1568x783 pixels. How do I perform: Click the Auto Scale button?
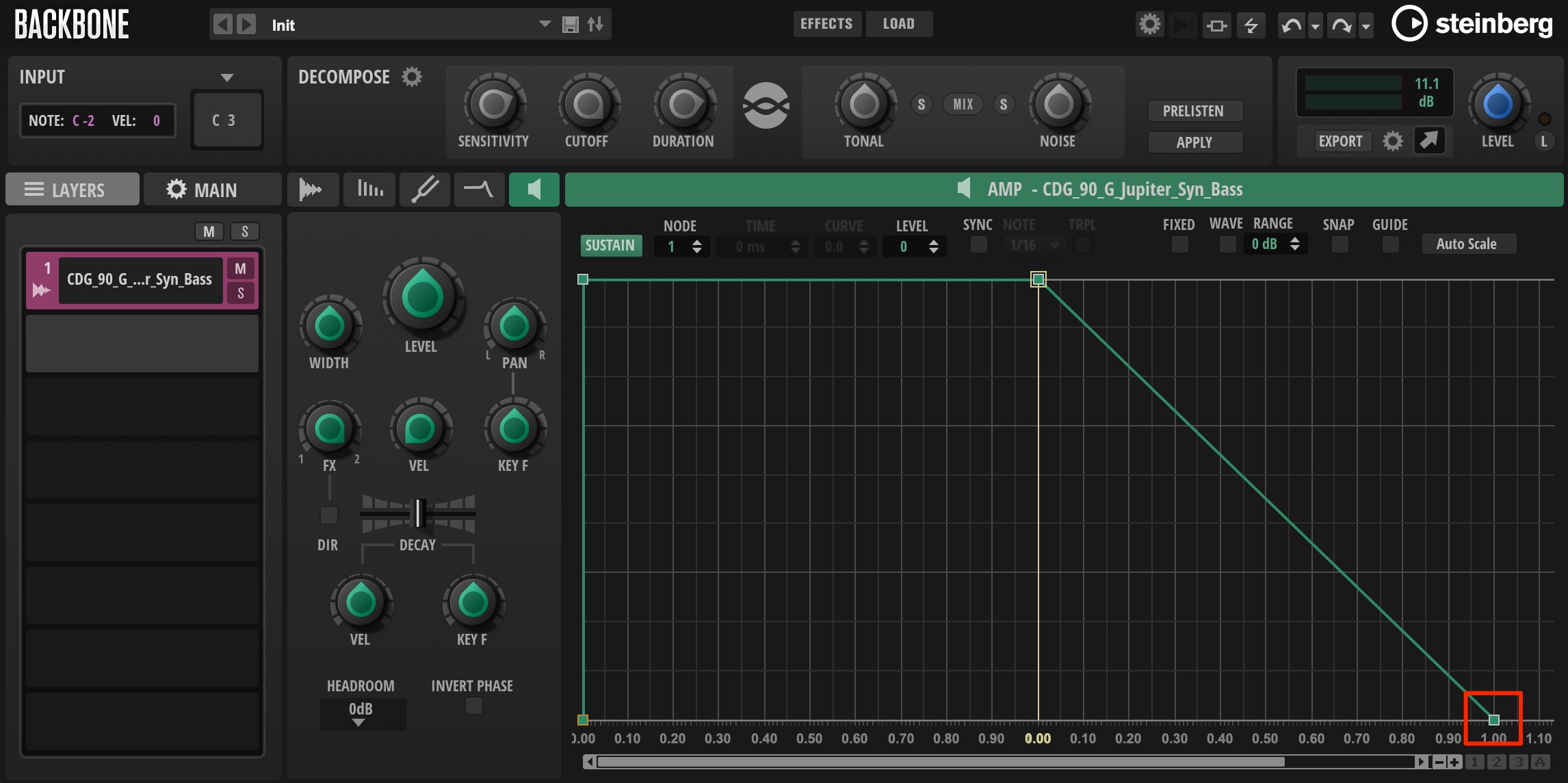[x=1468, y=244]
